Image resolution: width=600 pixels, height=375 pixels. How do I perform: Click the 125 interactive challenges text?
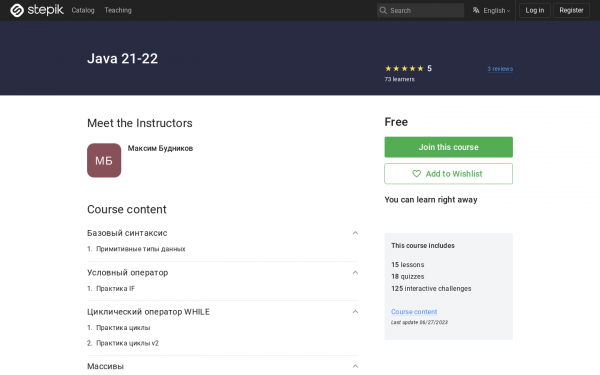[x=431, y=289]
